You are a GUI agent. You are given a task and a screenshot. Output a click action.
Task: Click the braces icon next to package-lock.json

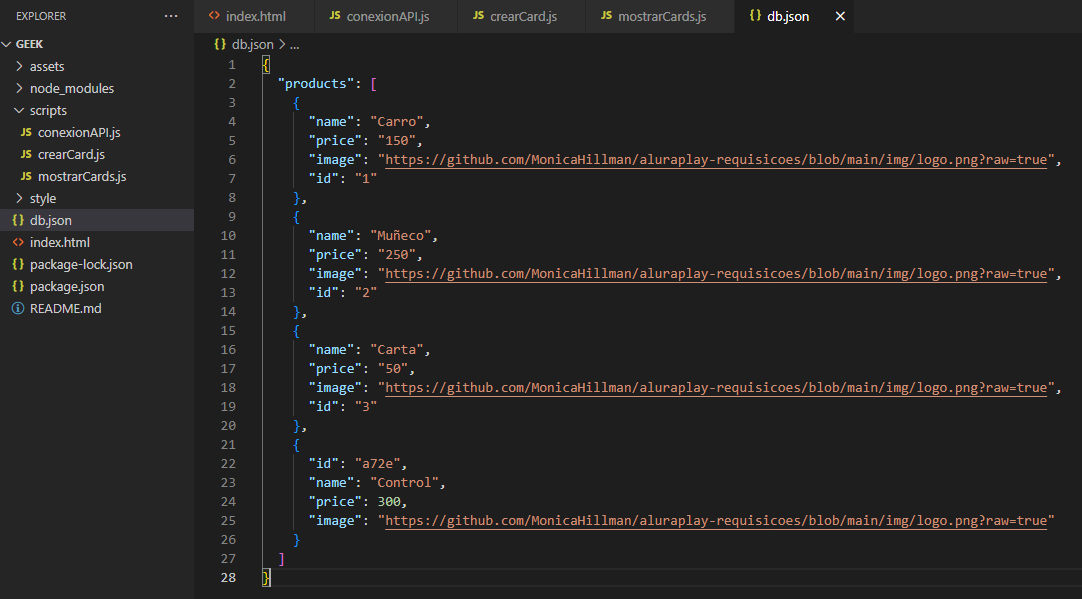tap(18, 265)
